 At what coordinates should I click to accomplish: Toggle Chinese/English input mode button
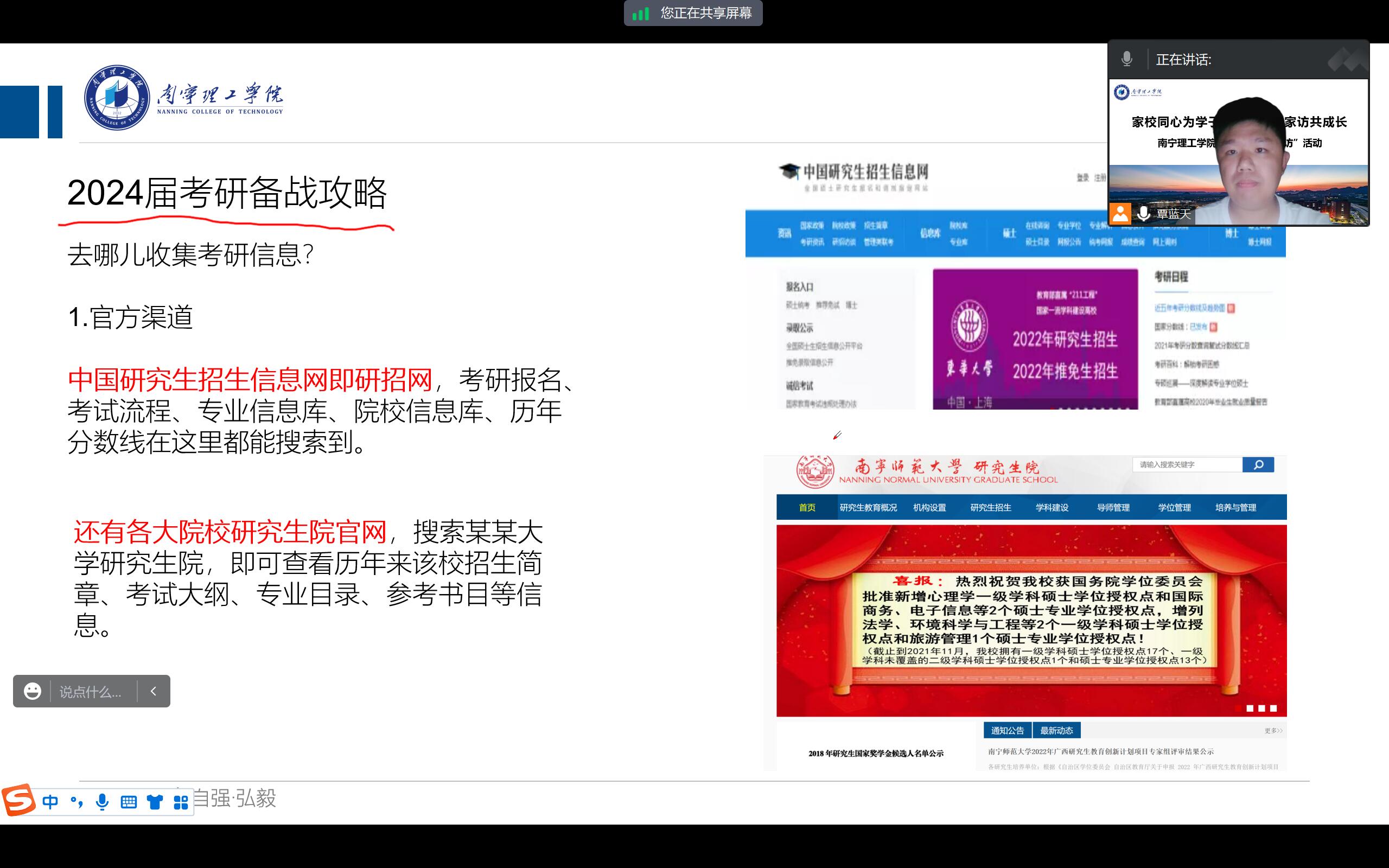click(50, 802)
